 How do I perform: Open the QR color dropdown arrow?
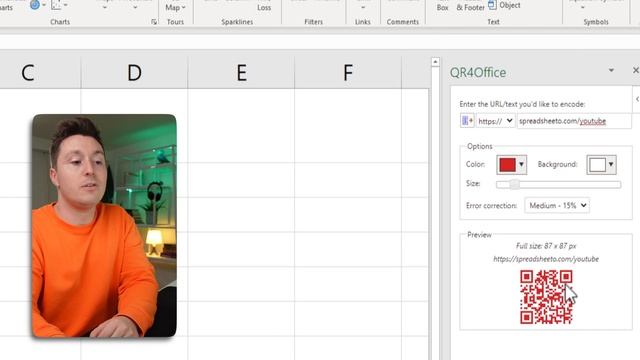[x=521, y=164]
